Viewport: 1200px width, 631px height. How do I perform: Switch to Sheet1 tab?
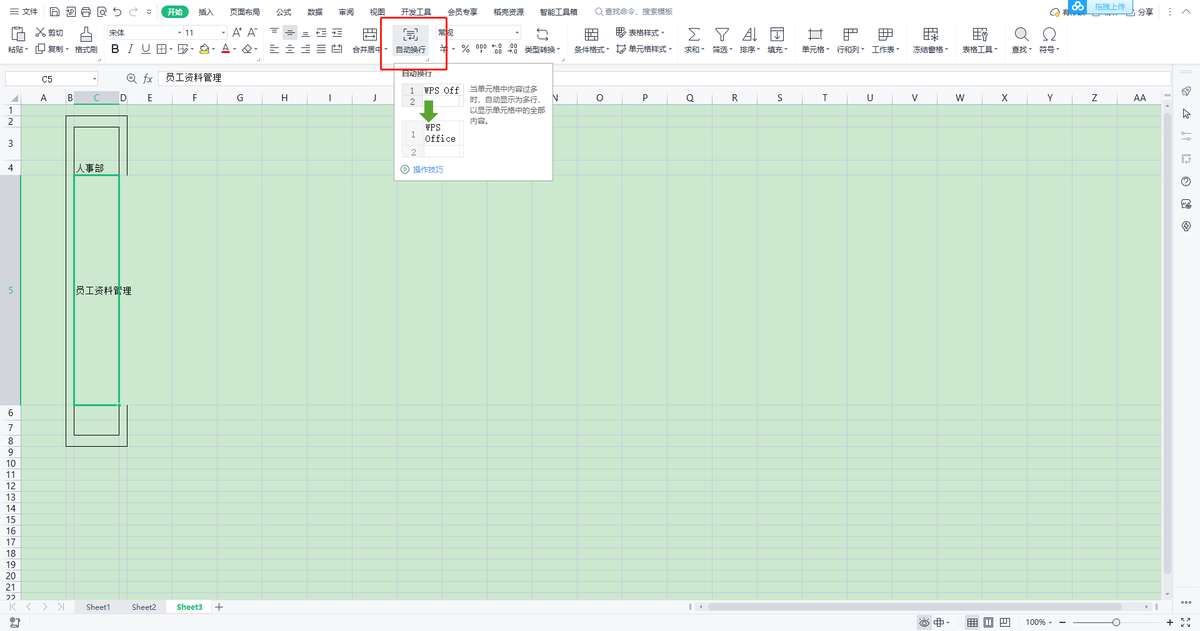point(98,607)
